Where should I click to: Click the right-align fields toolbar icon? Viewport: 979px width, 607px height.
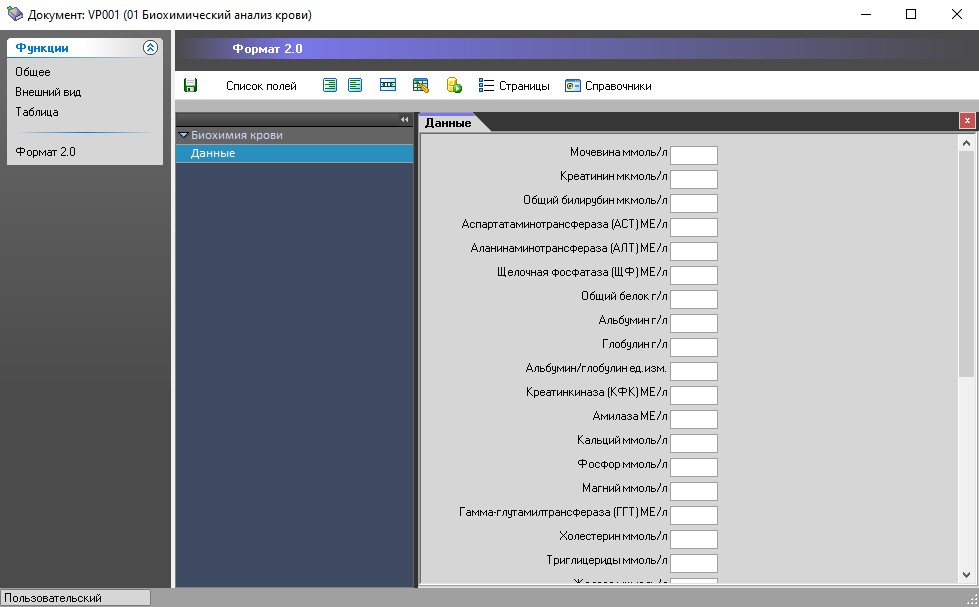330,86
